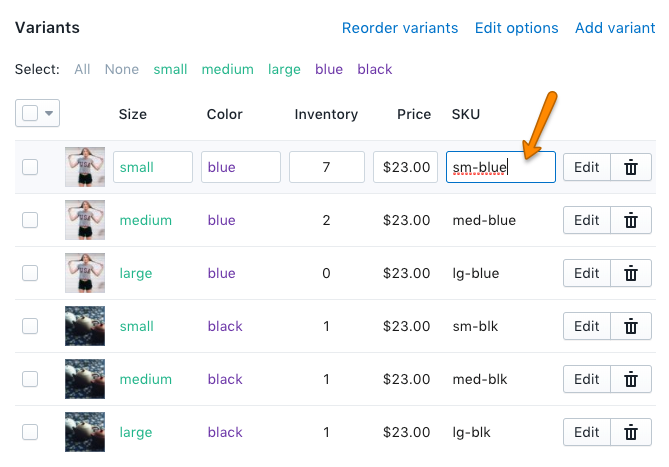Check the small blue variant checkbox

30,167
